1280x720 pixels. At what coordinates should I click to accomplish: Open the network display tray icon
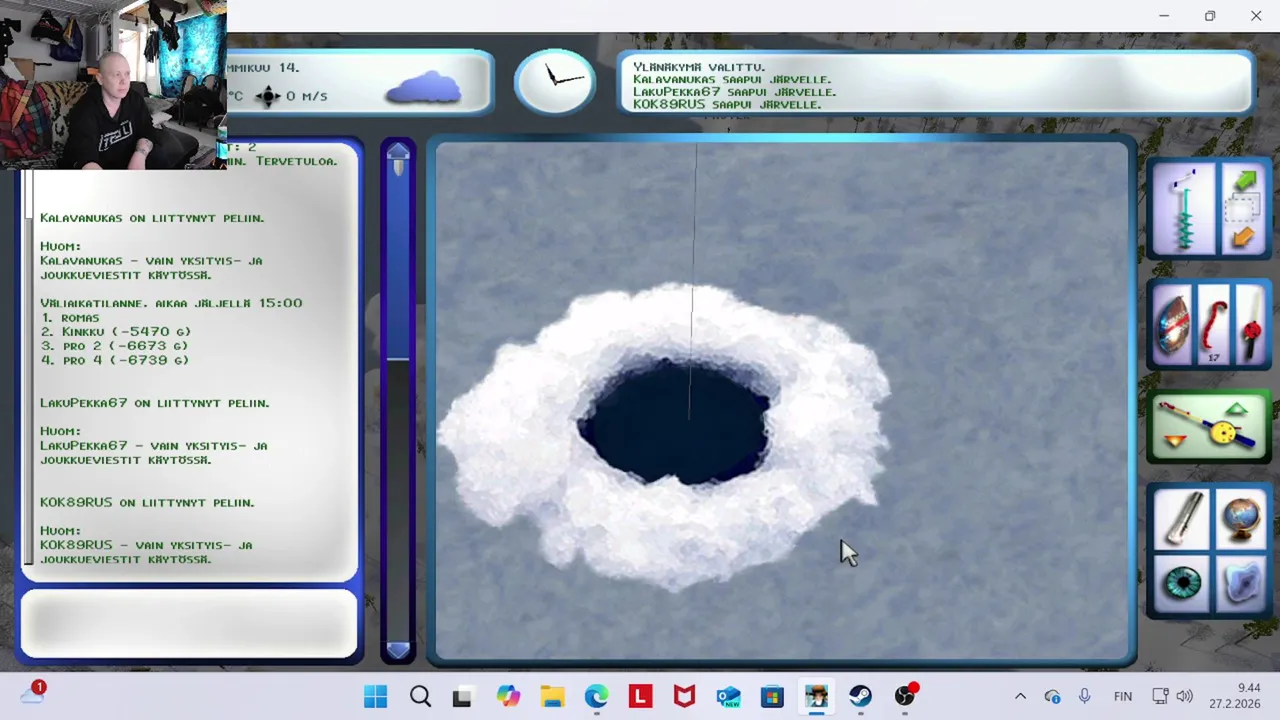[1160, 696]
